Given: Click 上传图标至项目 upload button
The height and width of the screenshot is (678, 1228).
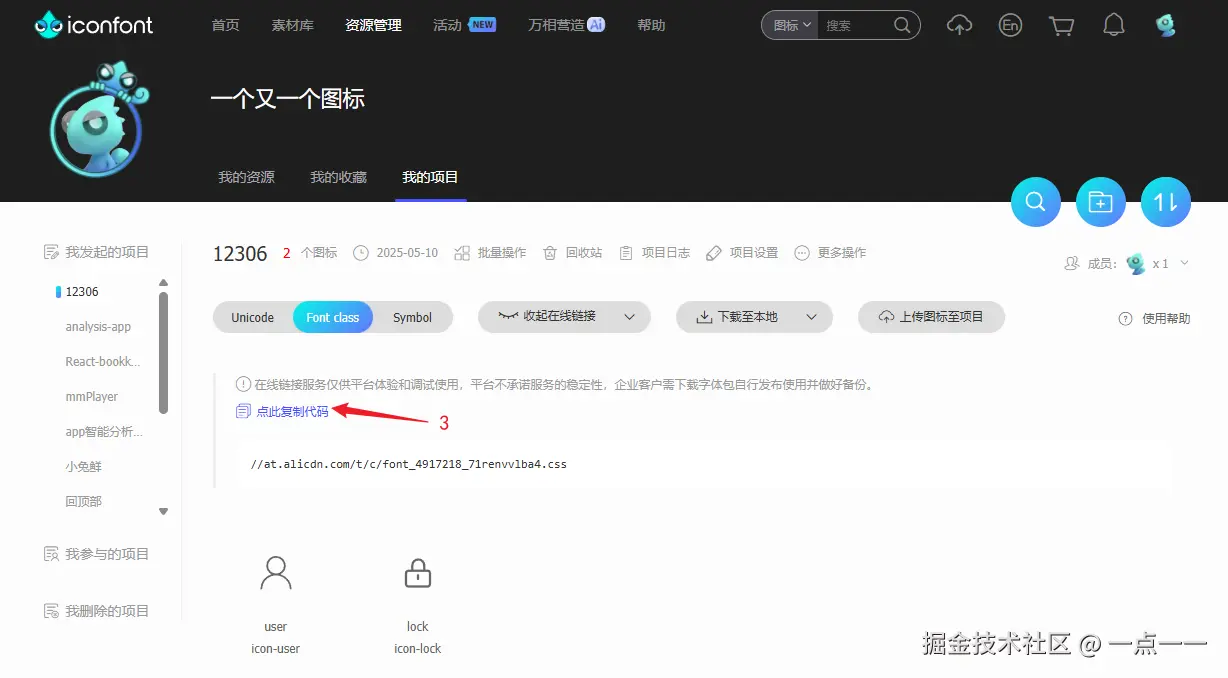Looking at the screenshot, I should pos(931,316).
